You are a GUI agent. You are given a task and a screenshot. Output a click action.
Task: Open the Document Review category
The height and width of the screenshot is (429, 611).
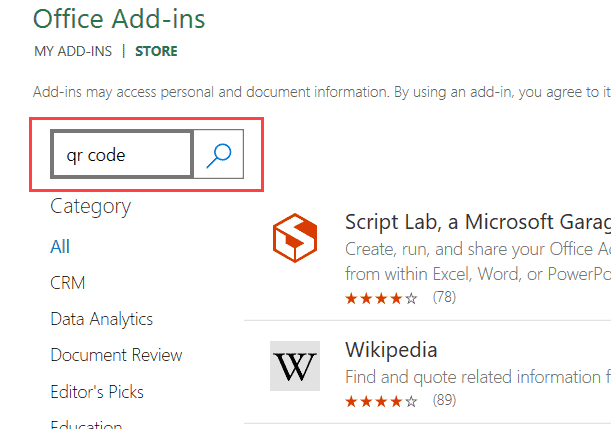116,355
